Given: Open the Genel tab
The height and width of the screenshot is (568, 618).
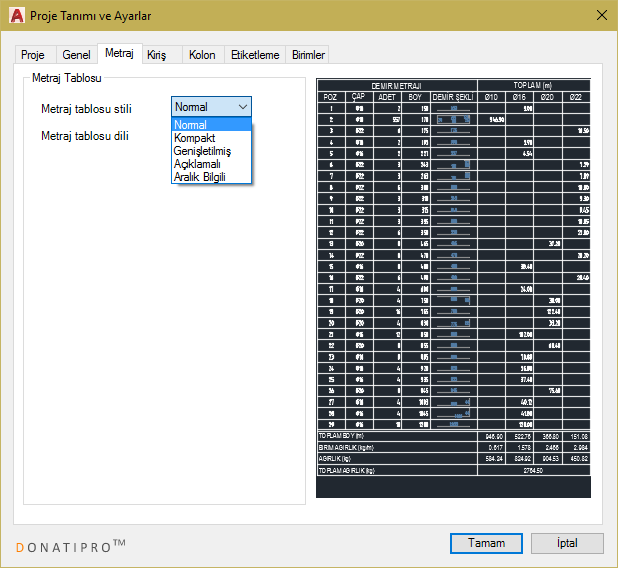Looking at the screenshot, I should tap(76, 55).
